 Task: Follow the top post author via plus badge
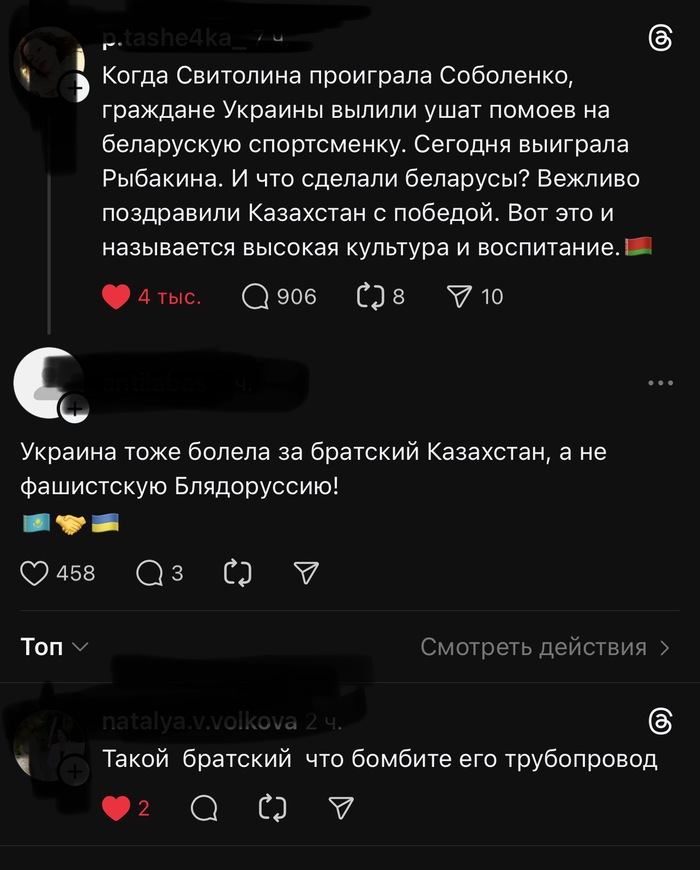point(75,89)
